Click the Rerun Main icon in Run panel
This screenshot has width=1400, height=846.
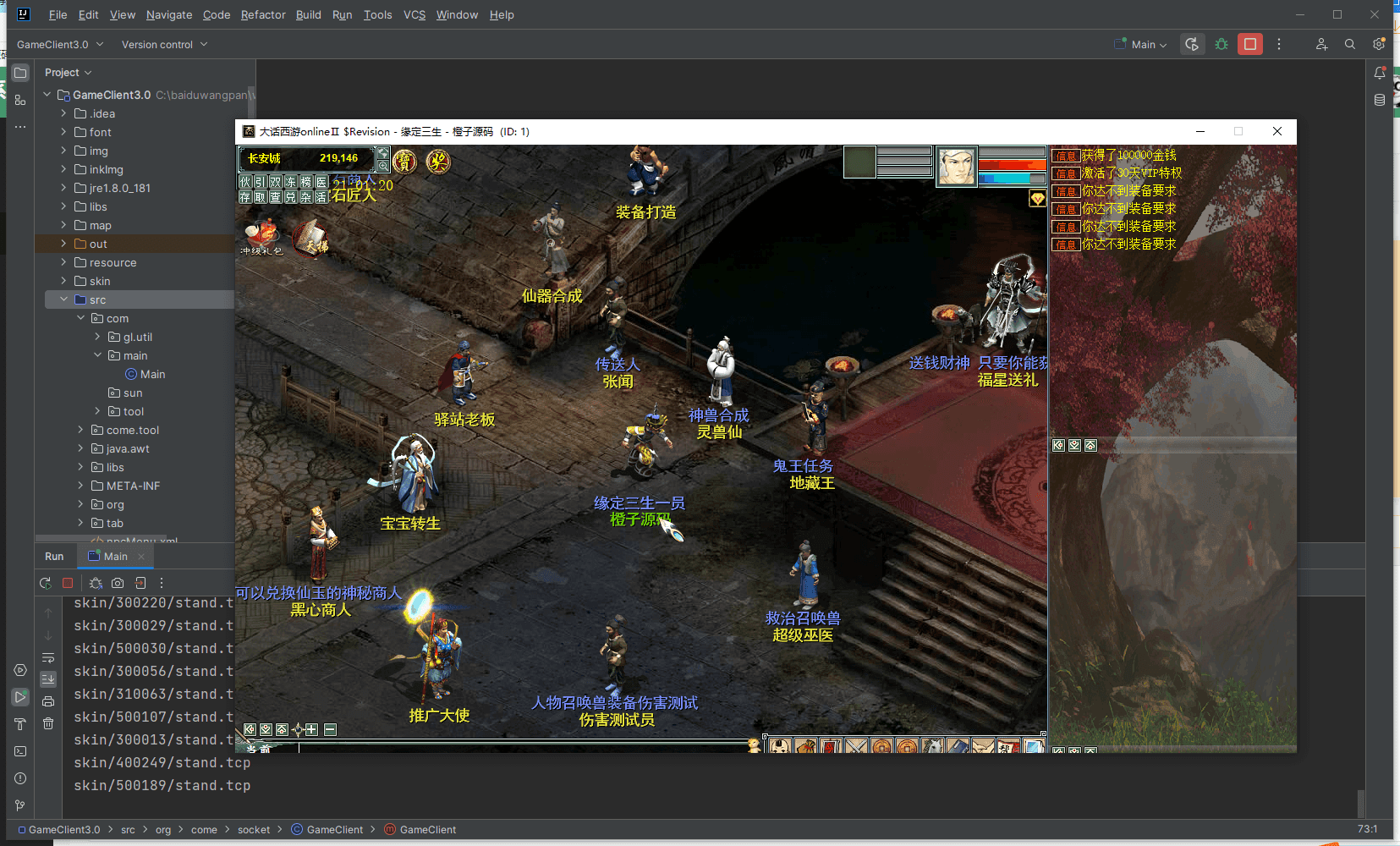click(x=46, y=583)
